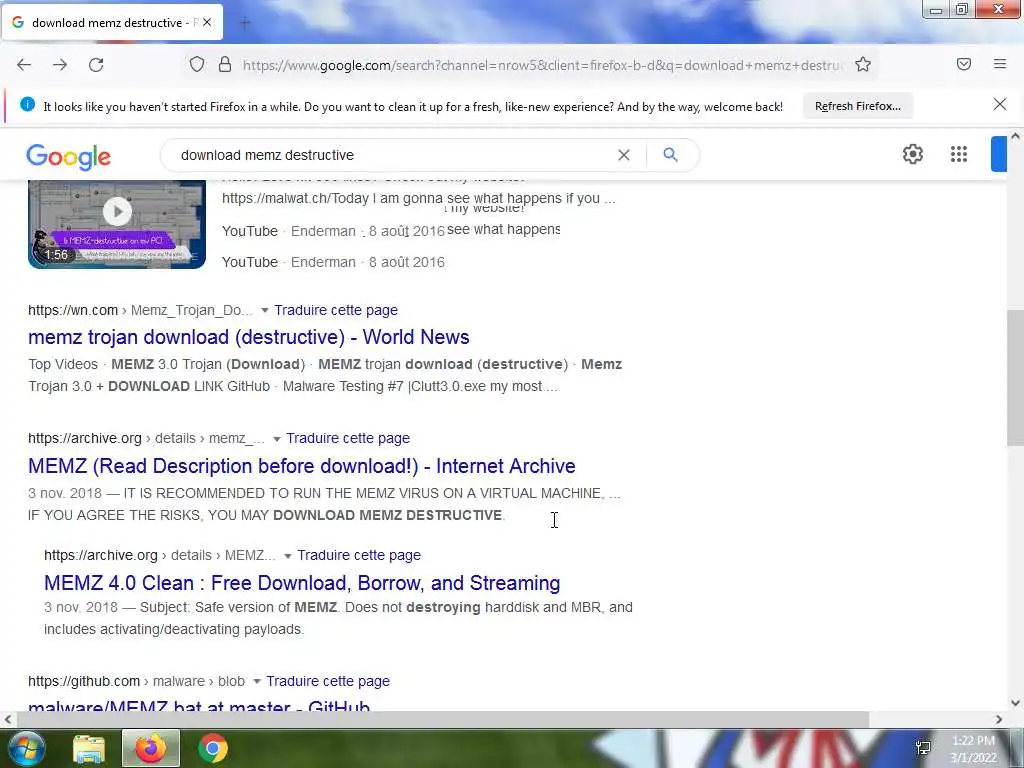Screen dimensions: 1024x768
Task: Expand the wn.com result dropdown arrow
Action: 264,310
